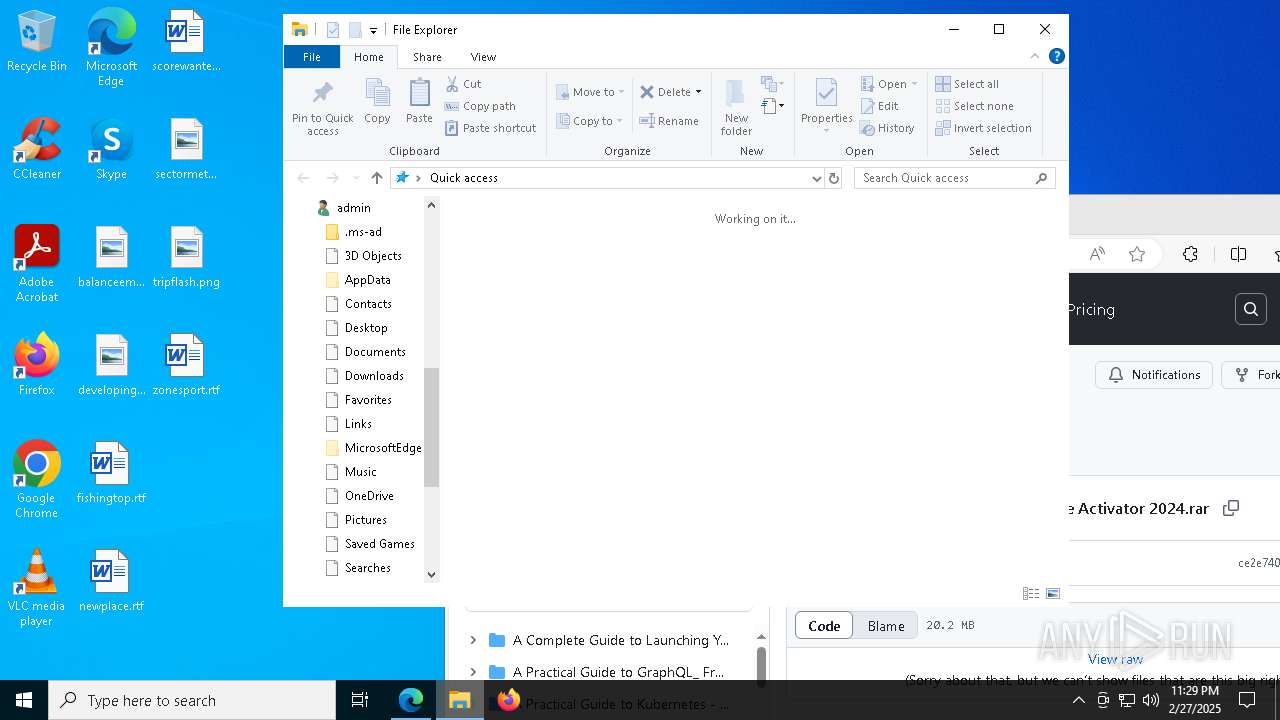Open the File menu tab

click(312, 57)
